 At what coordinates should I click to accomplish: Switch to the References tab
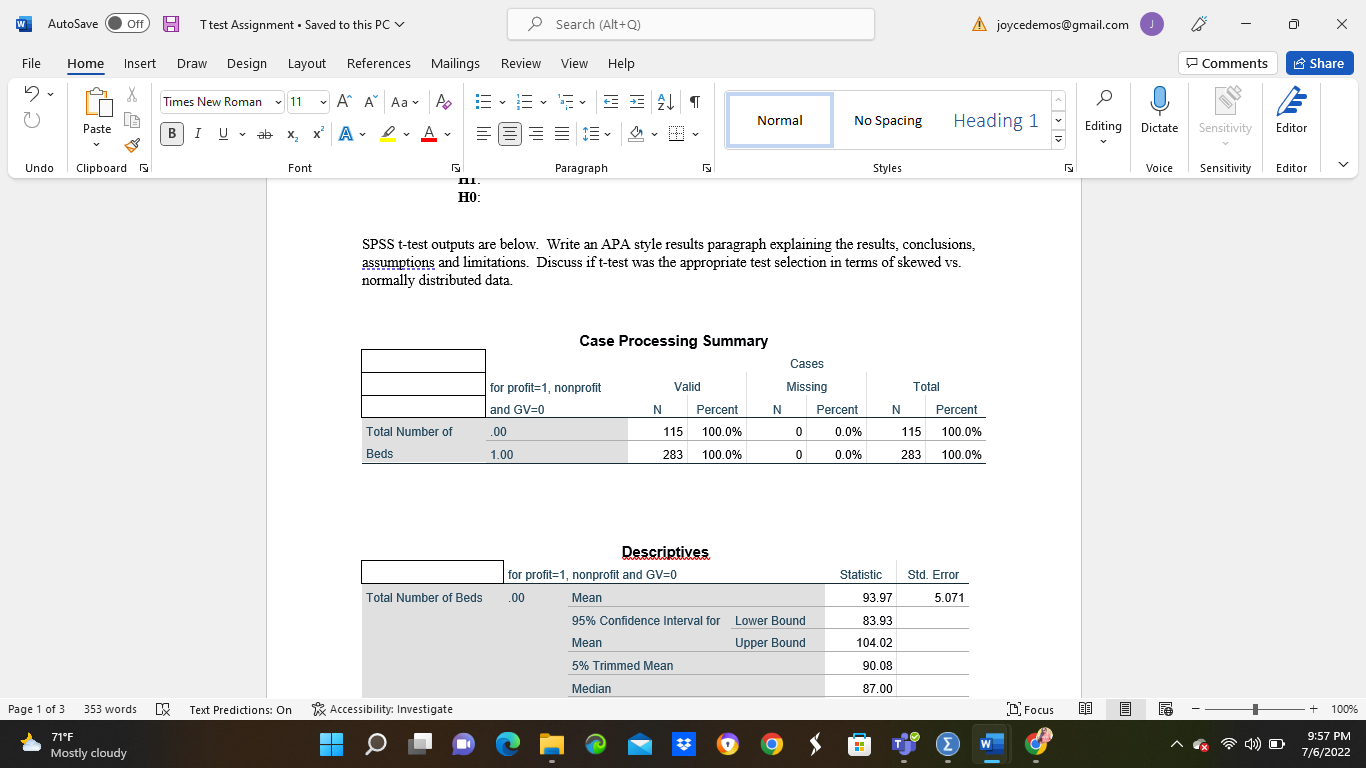pos(379,63)
